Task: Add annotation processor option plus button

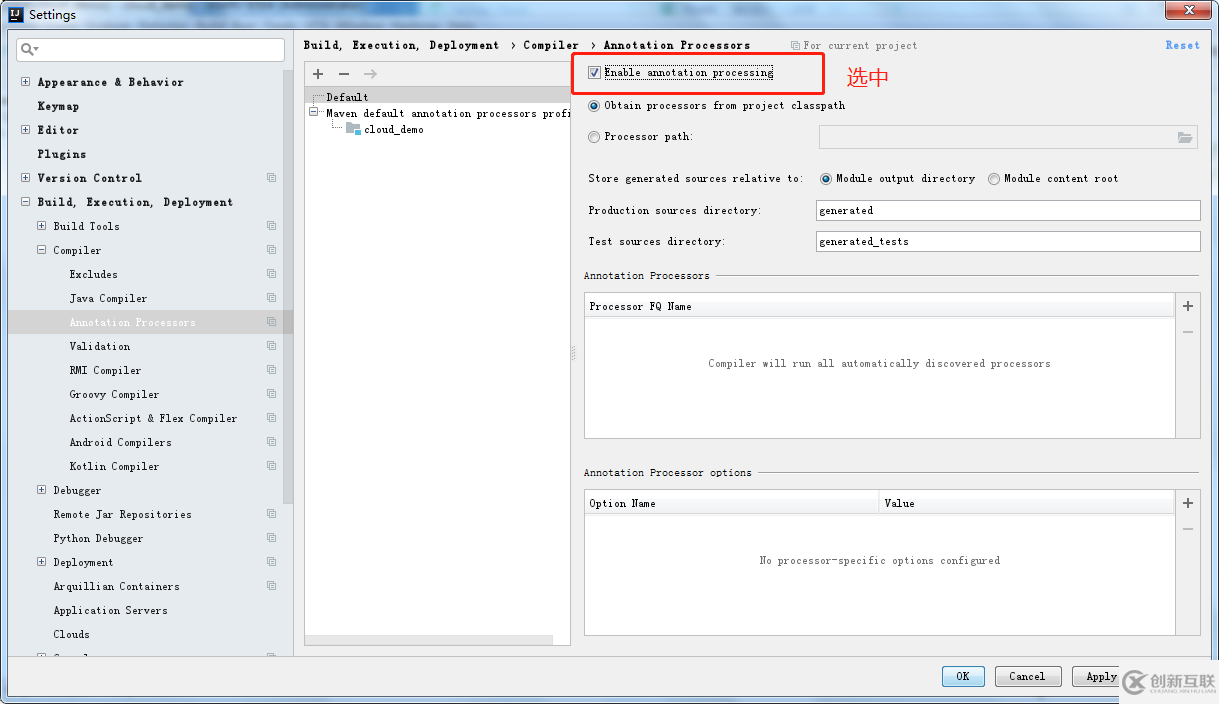Action: (x=1188, y=504)
